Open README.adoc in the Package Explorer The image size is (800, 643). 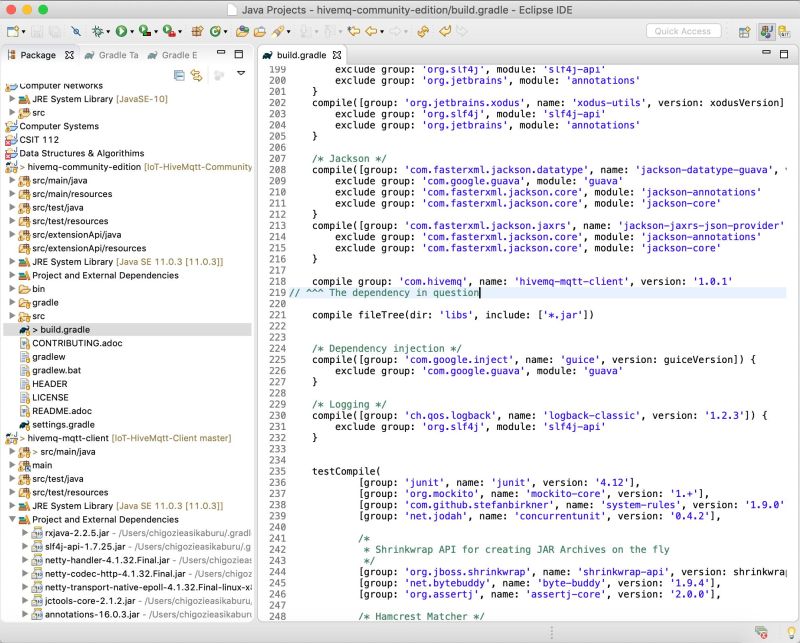coord(62,410)
